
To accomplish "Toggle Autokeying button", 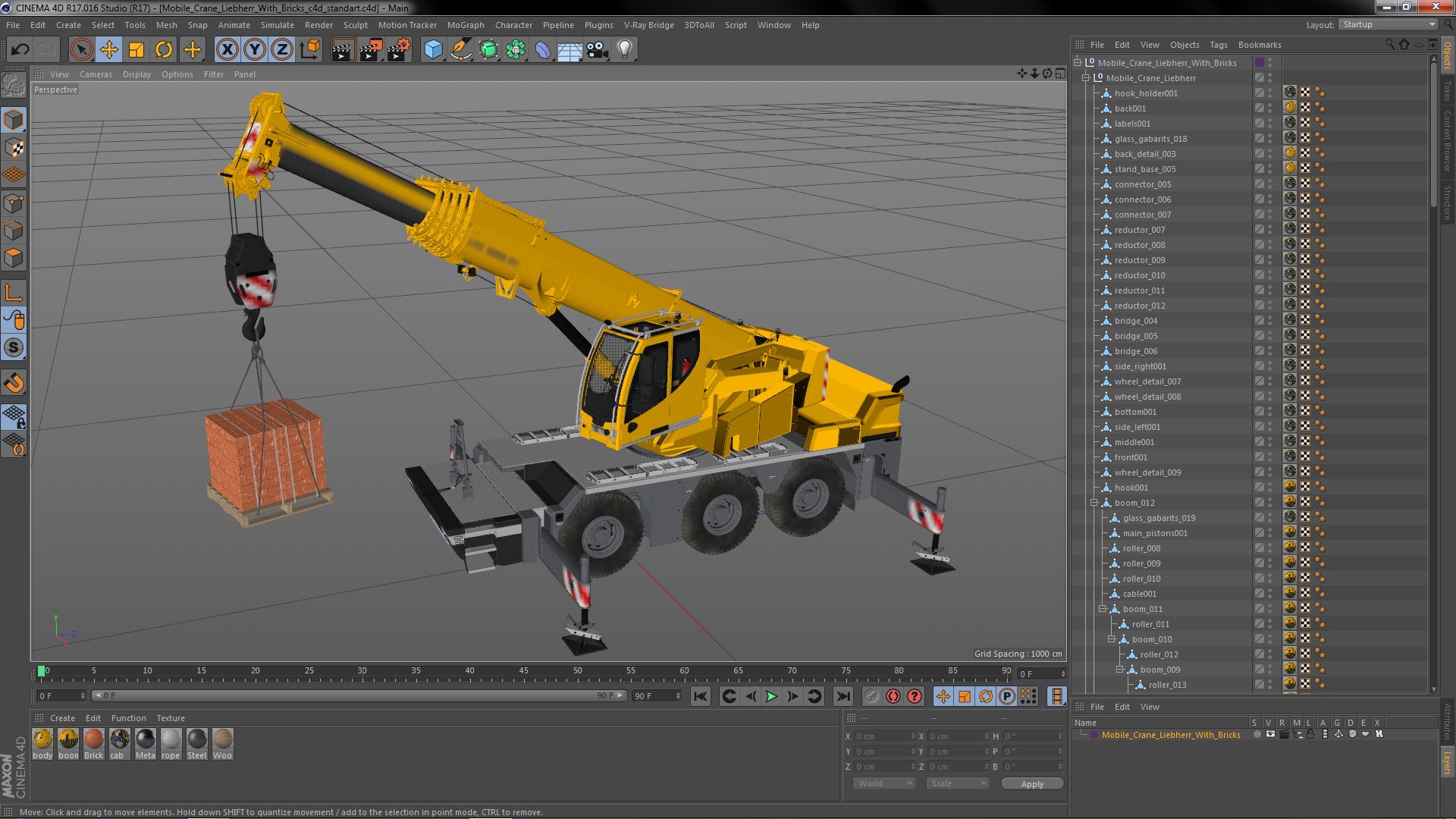I will click(x=893, y=696).
